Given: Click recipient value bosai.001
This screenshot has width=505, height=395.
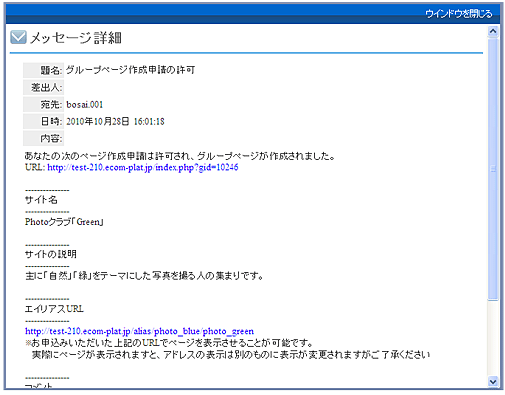Looking at the screenshot, I should point(85,105).
